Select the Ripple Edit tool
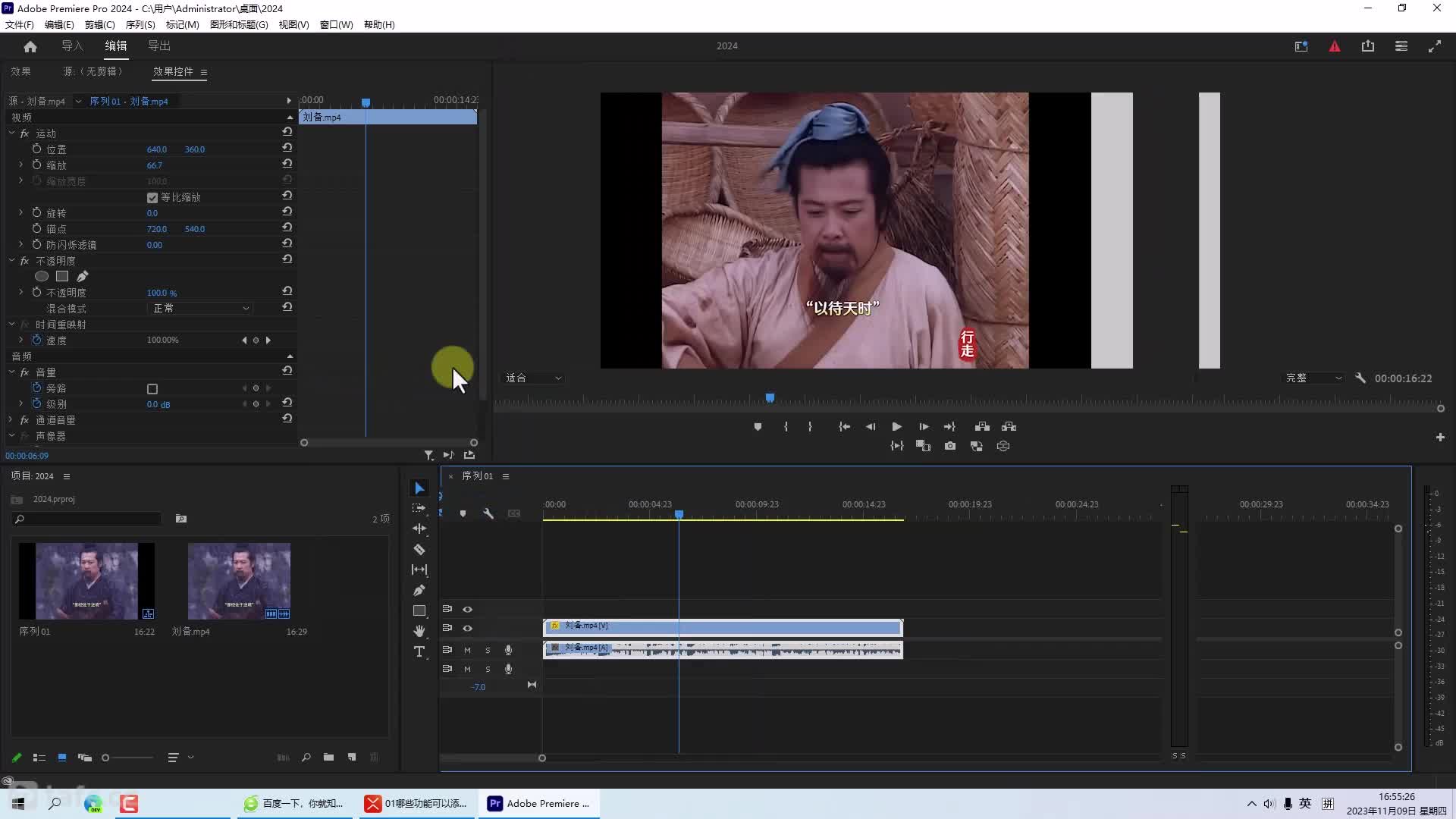The height and width of the screenshot is (819, 1456). 419,529
